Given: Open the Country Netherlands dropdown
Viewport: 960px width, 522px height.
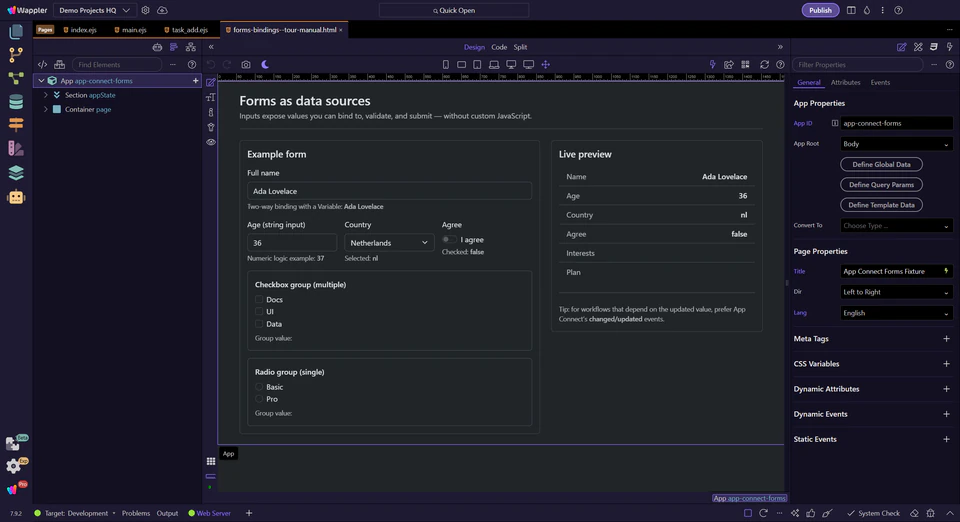Looking at the screenshot, I should tap(389, 243).
